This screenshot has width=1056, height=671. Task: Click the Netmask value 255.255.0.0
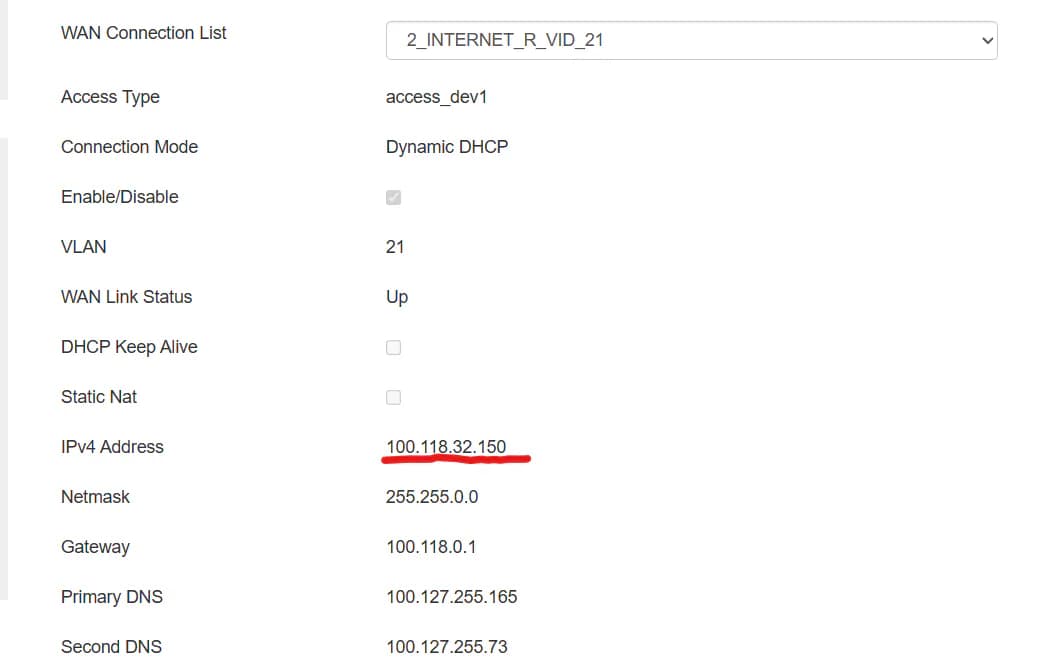pyautogui.click(x=432, y=497)
